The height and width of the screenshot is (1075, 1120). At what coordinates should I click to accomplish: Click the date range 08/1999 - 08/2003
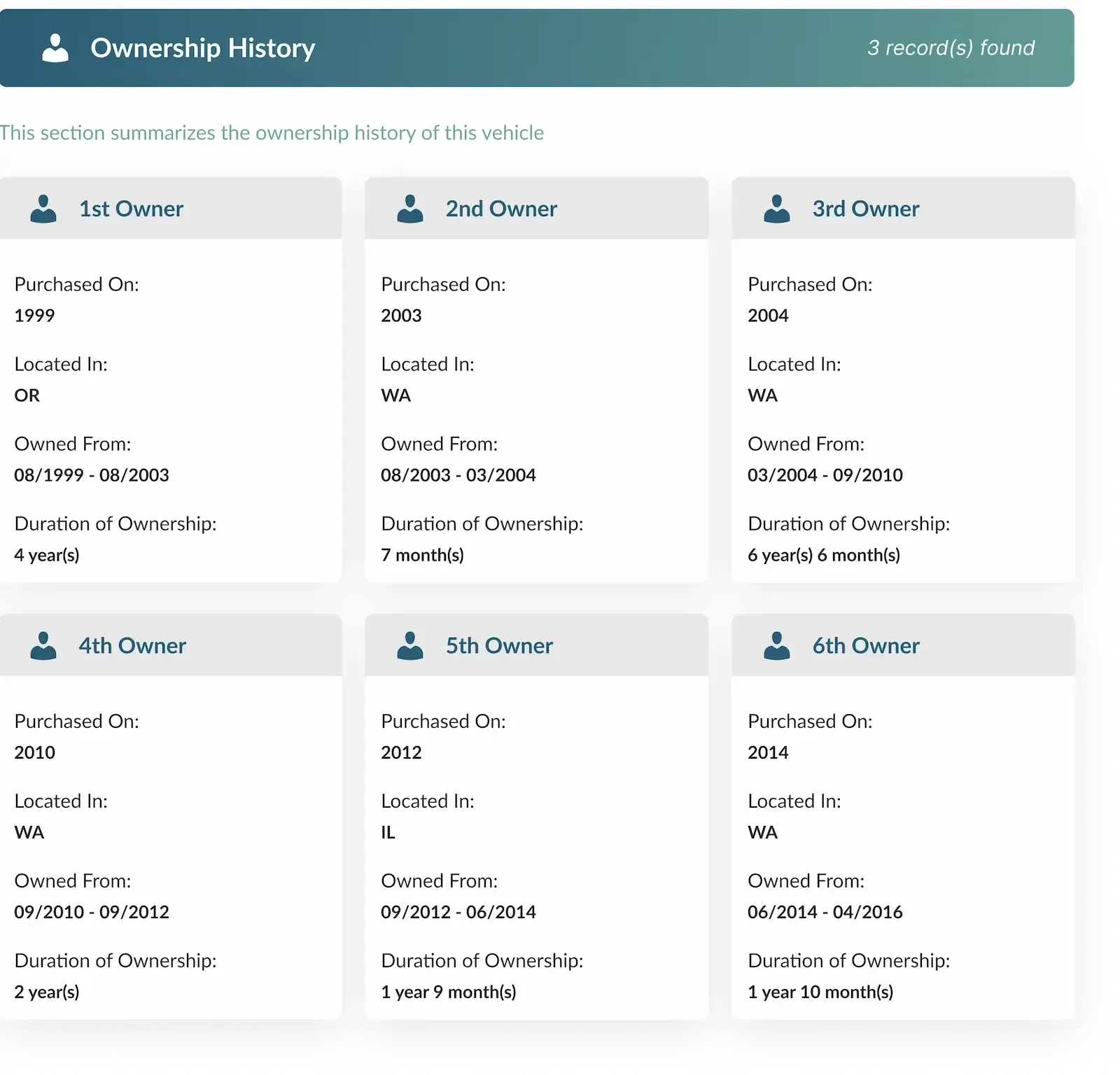coord(92,475)
